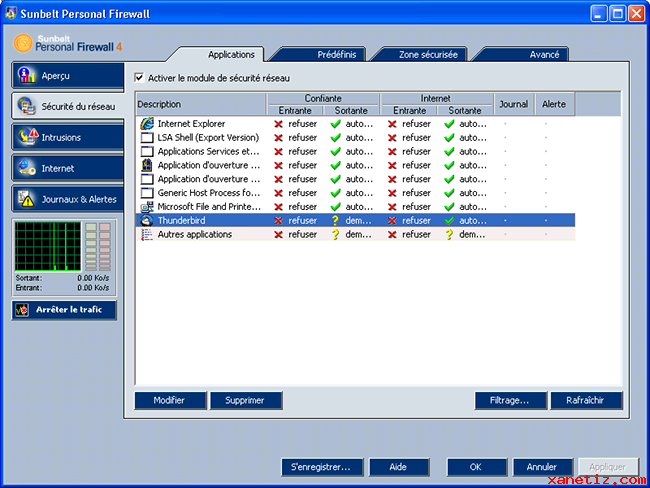Click the Internet Explorer application icon
The width and height of the screenshot is (650, 488).
pos(147,124)
